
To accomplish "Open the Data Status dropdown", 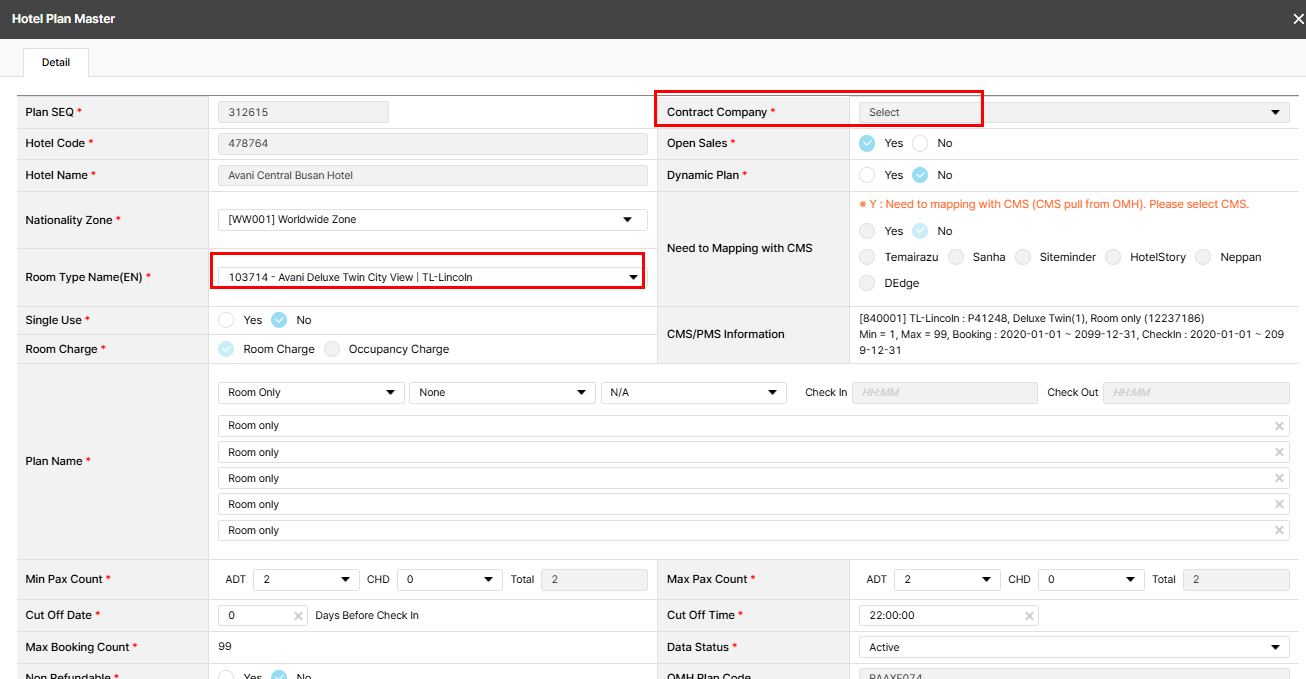I will (1073, 647).
